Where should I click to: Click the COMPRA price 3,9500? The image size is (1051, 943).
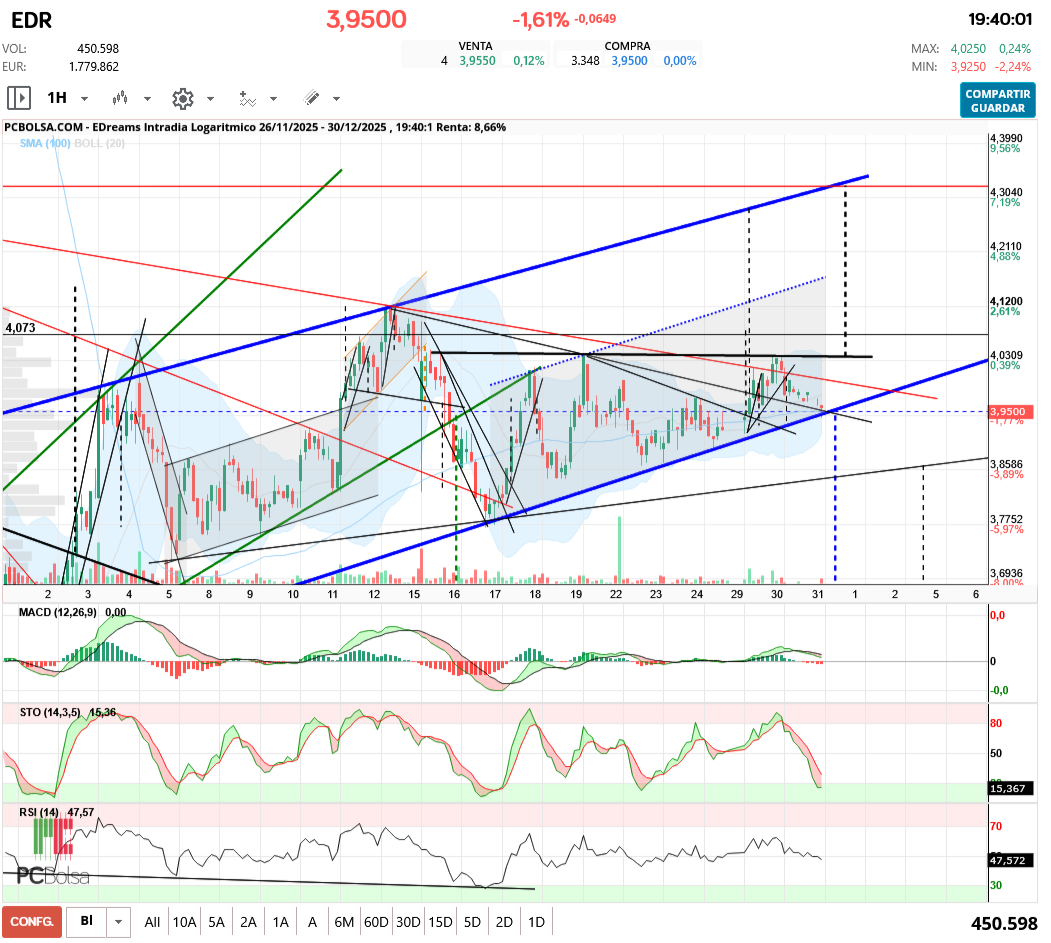(629, 61)
